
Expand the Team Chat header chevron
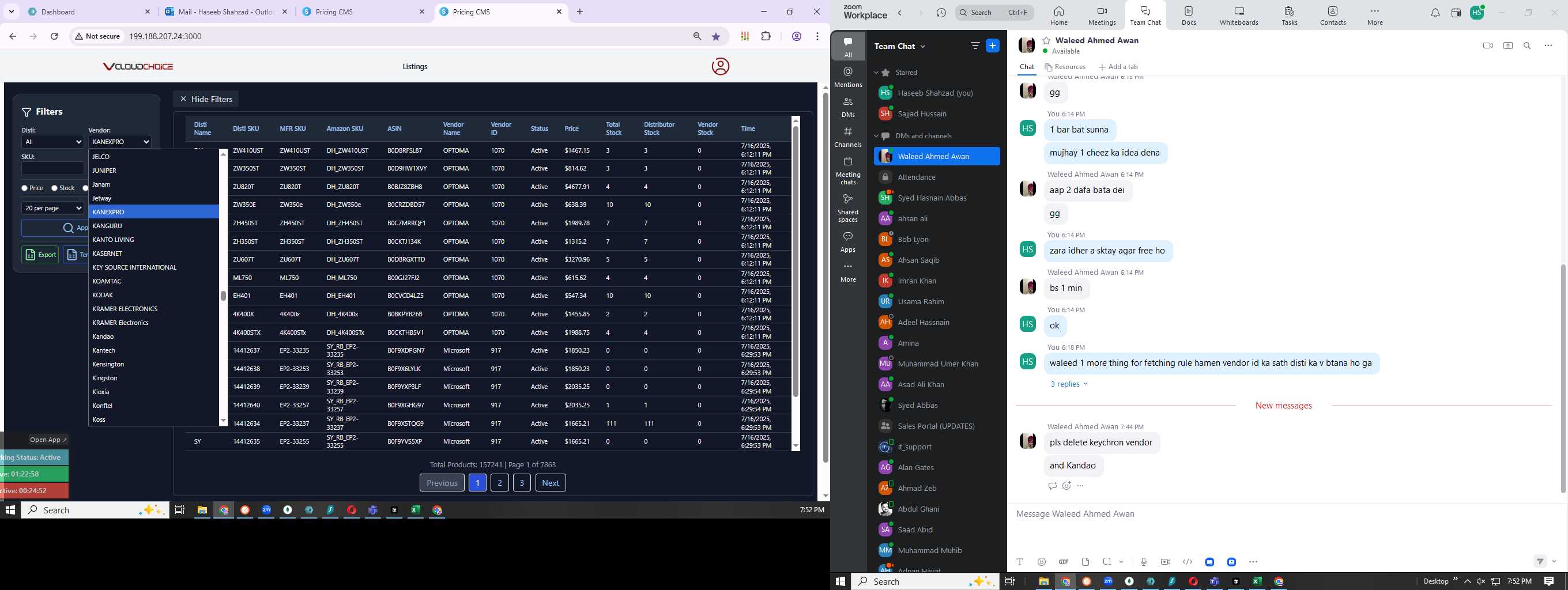click(923, 46)
